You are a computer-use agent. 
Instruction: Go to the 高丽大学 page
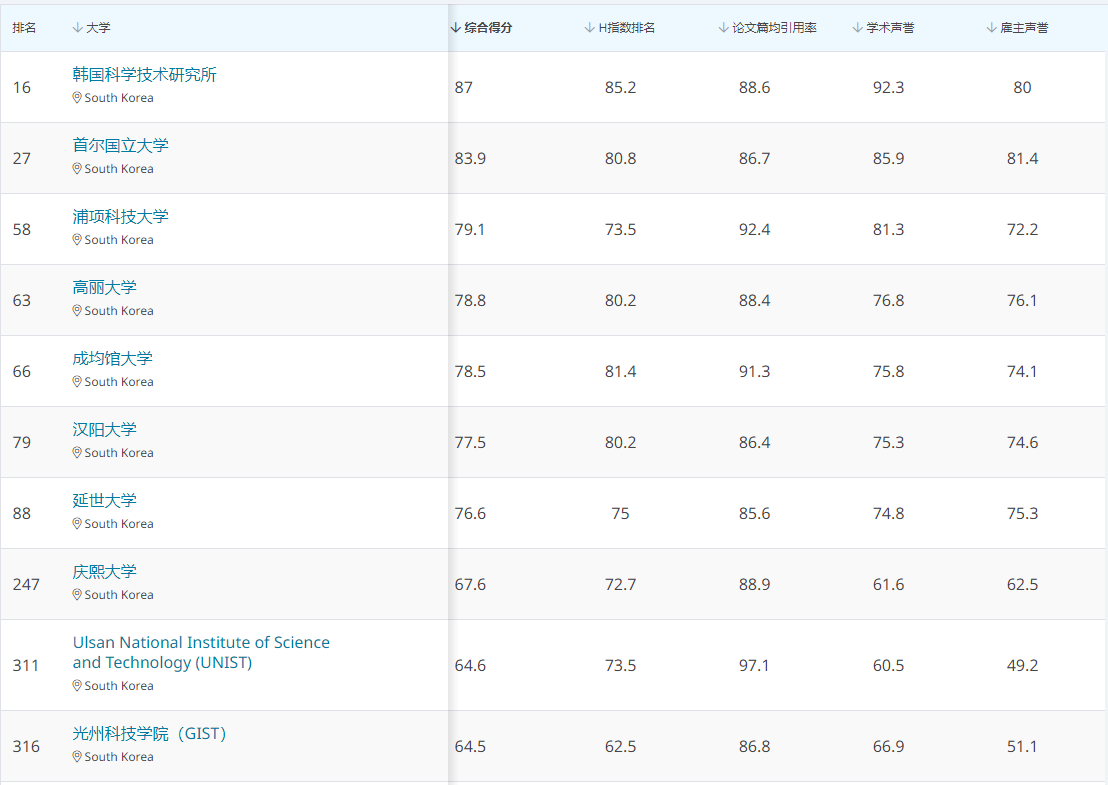click(x=104, y=288)
